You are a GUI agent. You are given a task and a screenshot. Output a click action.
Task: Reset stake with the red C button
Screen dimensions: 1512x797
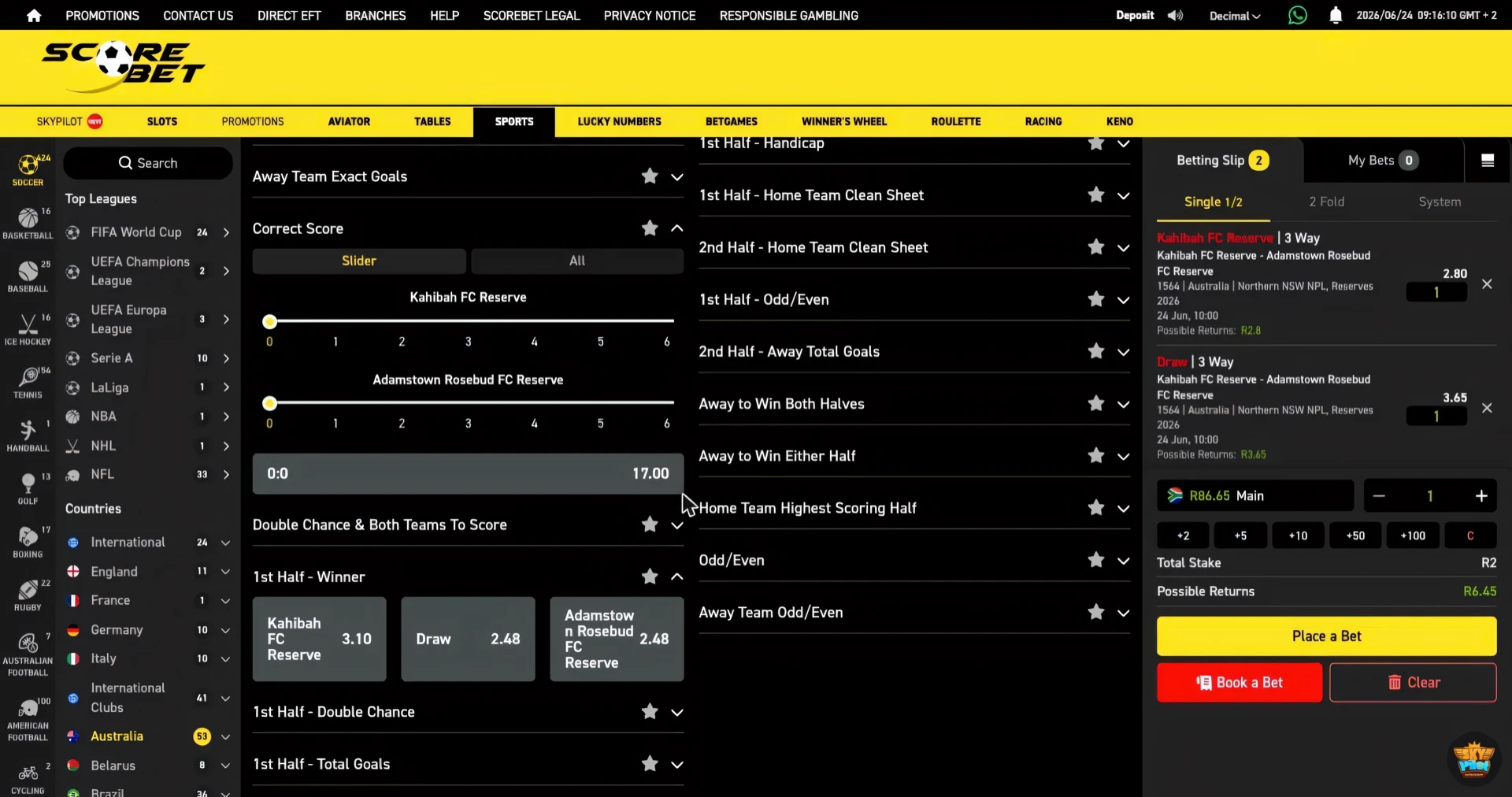point(1470,536)
